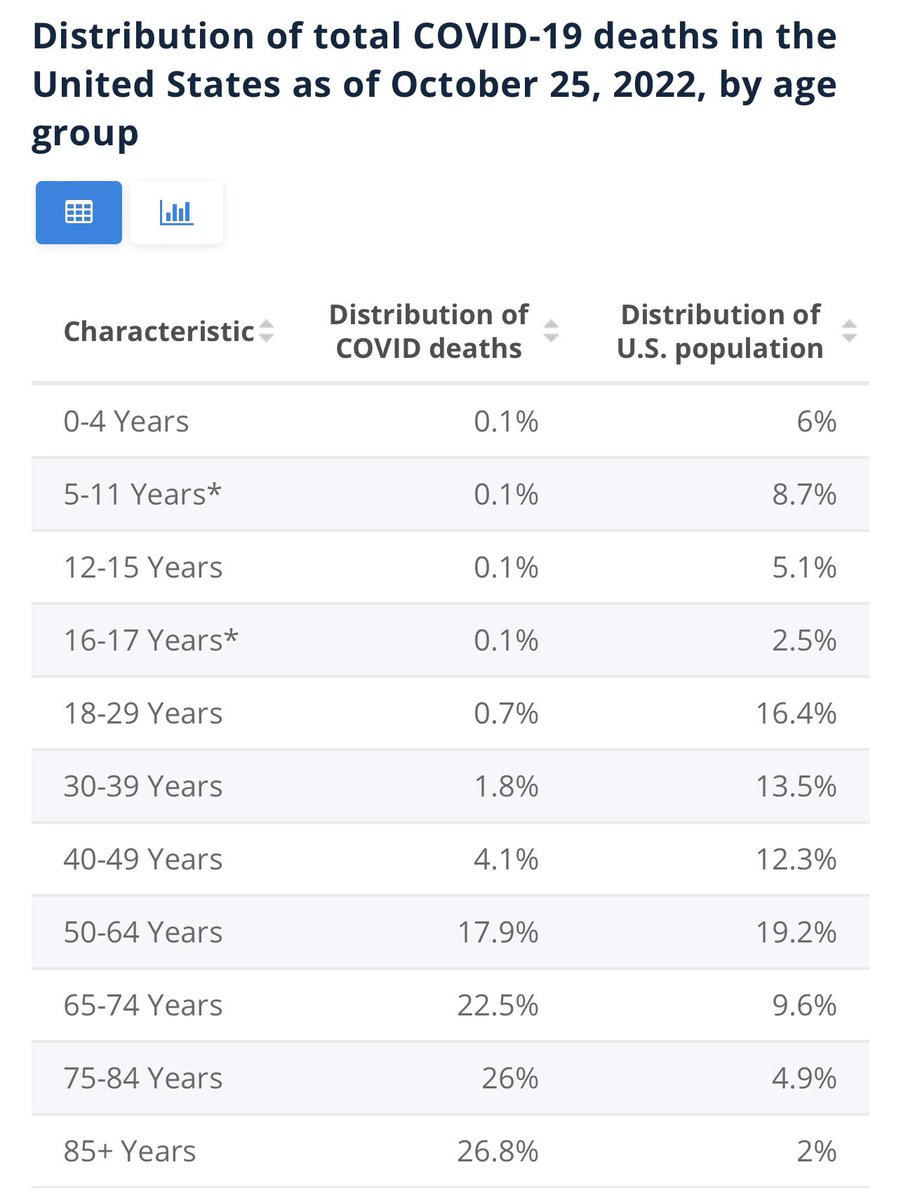The width and height of the screenshot is (901, 1200).
Task: Click the 26% value for 75-84 Years
Action: (510, 1078)
